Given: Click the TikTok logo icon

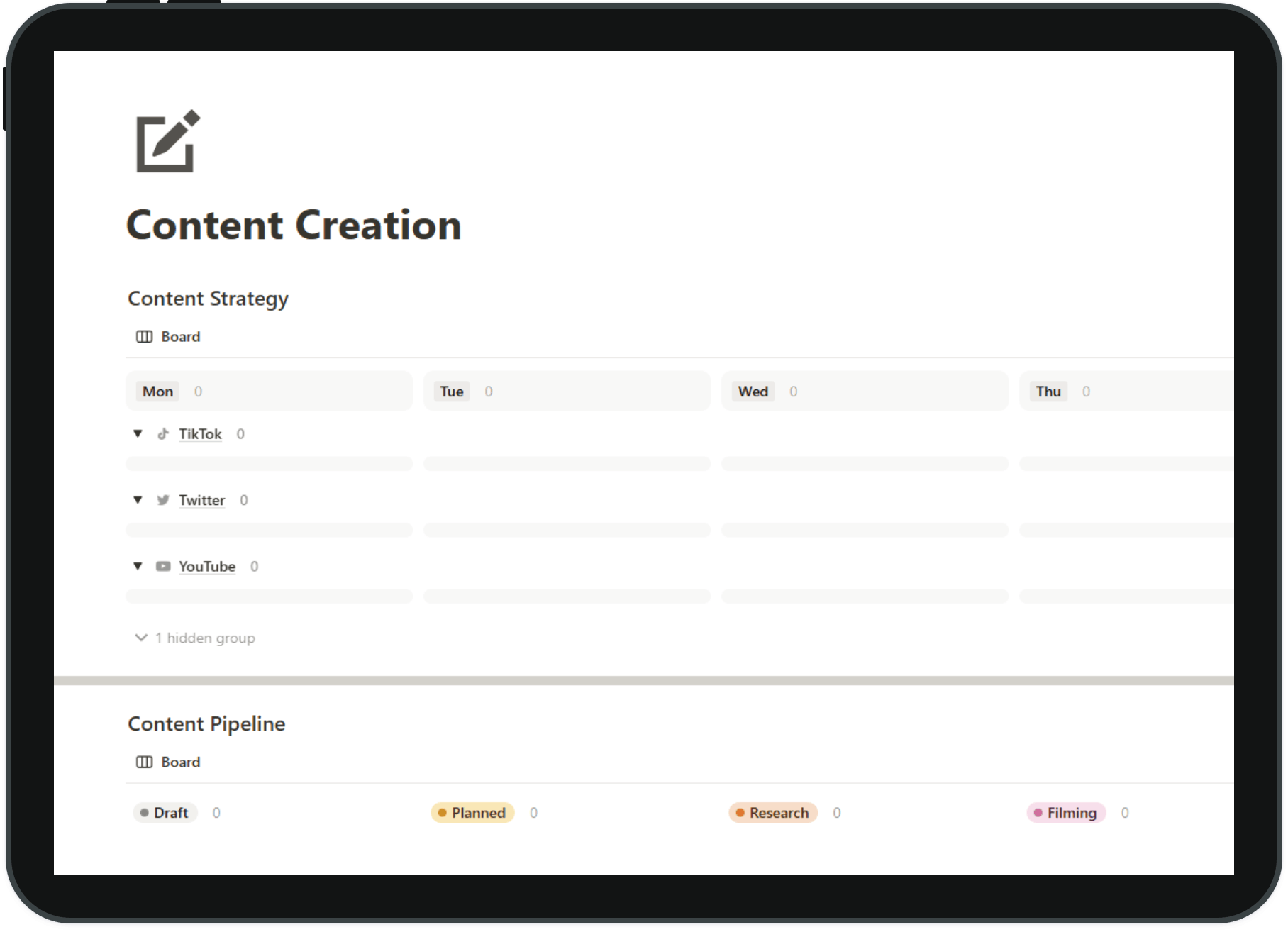Looking at the screenshot, I should coord(163,433).
